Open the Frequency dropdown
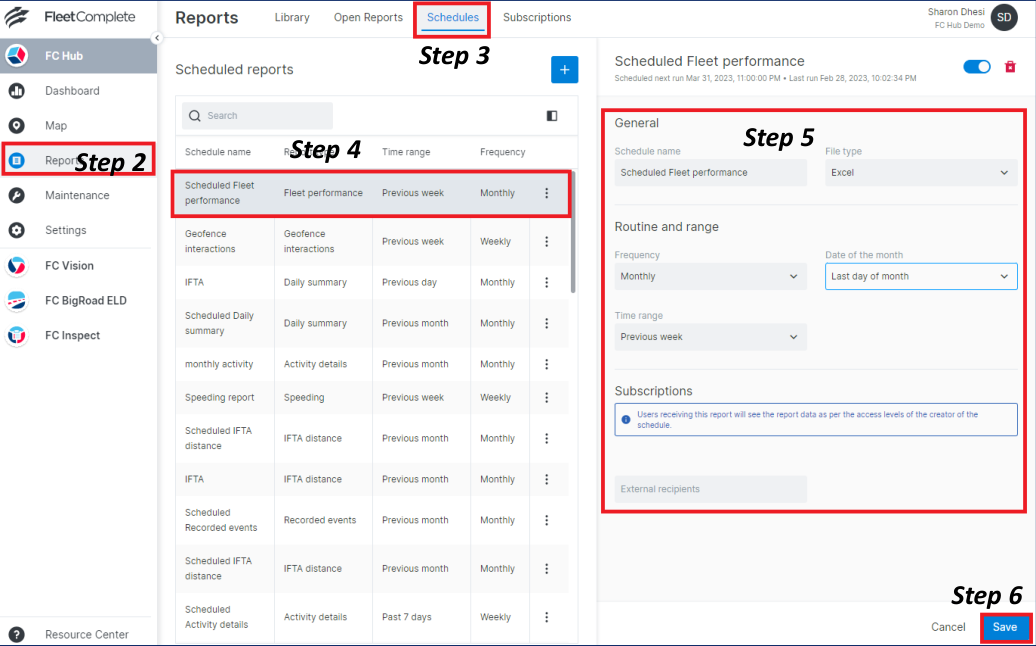 710,276
